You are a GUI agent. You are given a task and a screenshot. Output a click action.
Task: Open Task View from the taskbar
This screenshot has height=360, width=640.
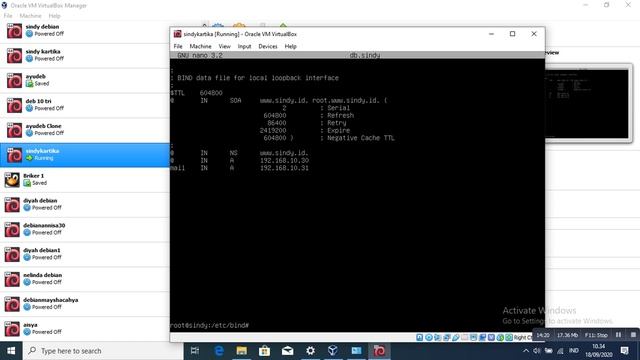click(x=195, y=351)
